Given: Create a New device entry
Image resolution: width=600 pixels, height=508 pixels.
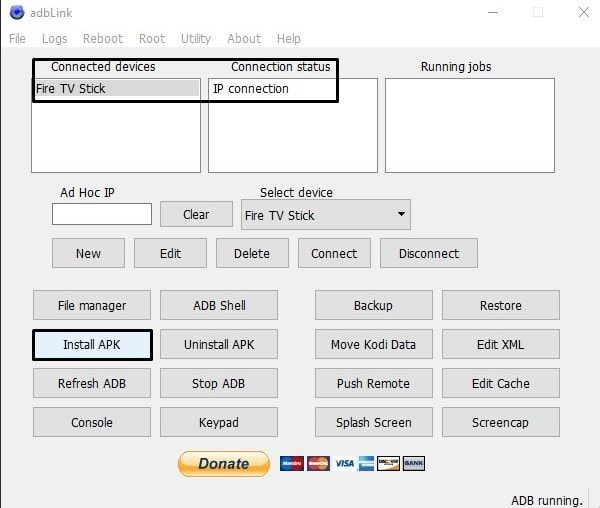Looking at the screenshot, I should 88,253.
